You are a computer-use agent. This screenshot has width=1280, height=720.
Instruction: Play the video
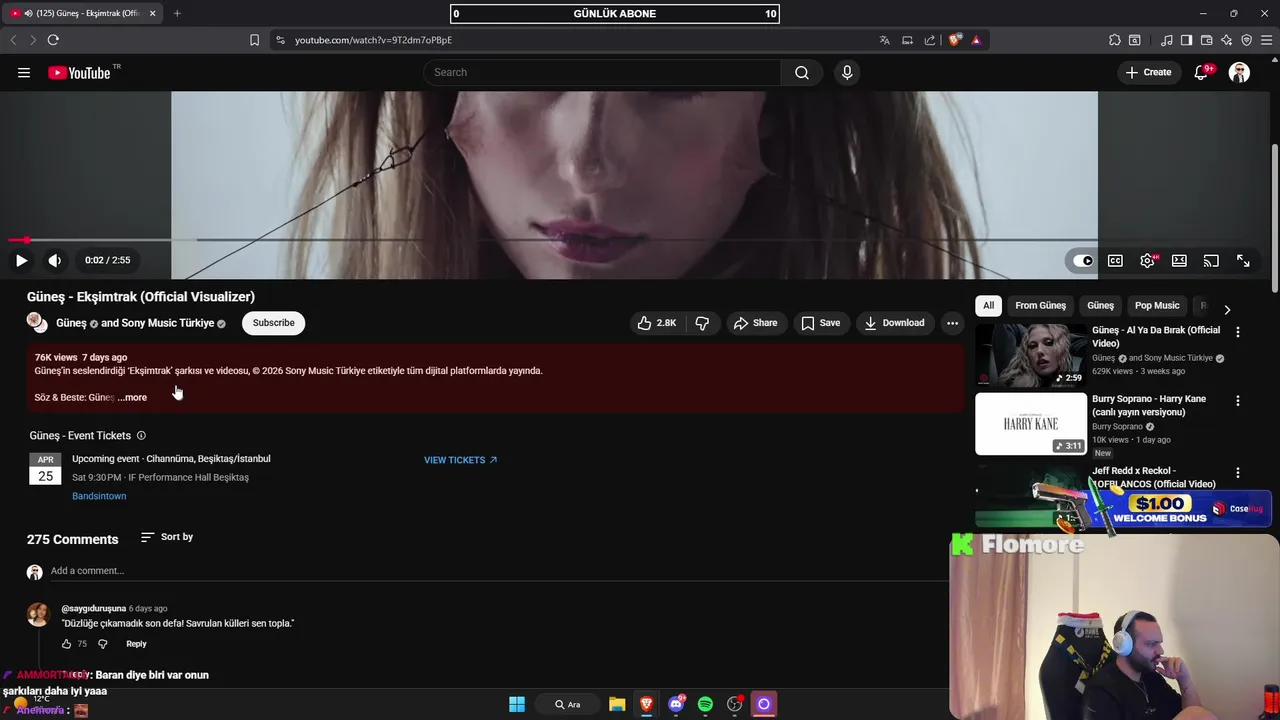tap(21, 260)
